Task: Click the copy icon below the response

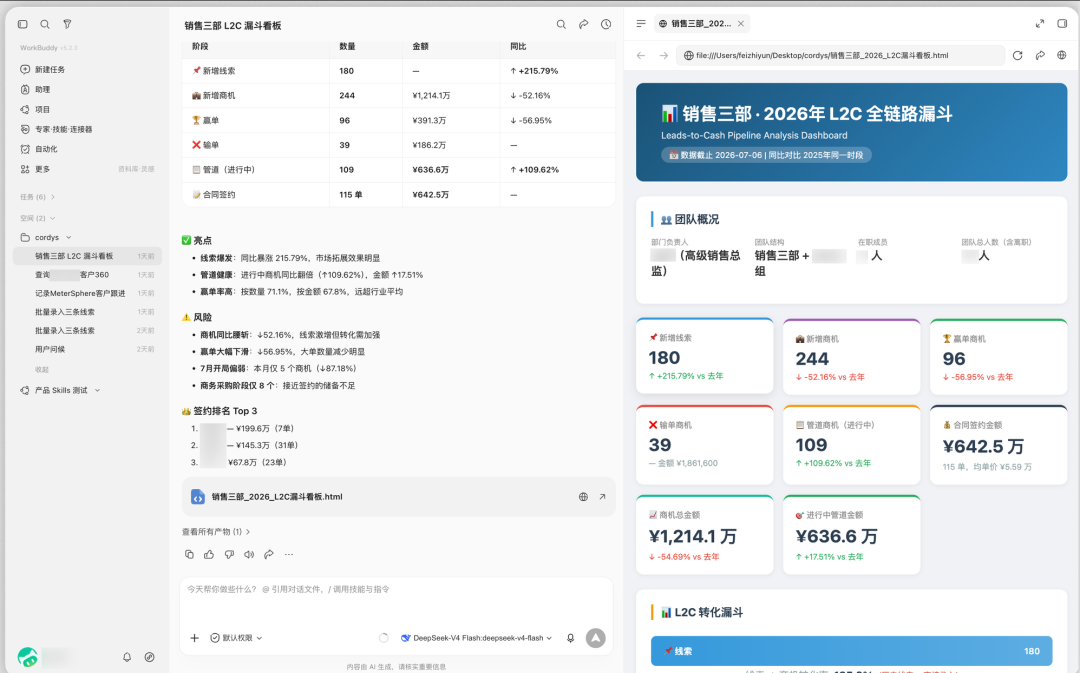Action: 189,555
